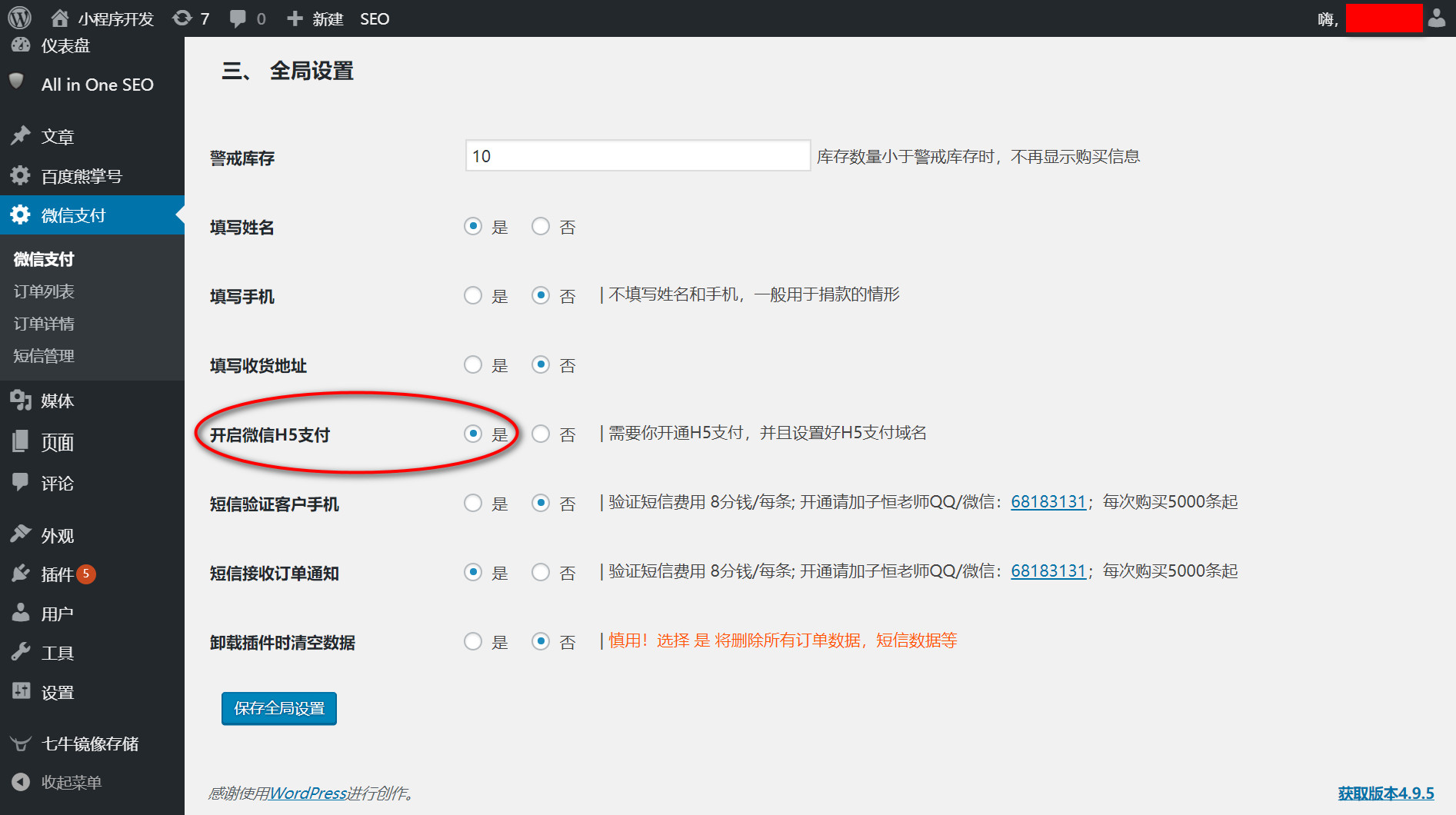Select 否 for 开启微信H5支付
1456x815 pixels.
(x=541, y=434)
